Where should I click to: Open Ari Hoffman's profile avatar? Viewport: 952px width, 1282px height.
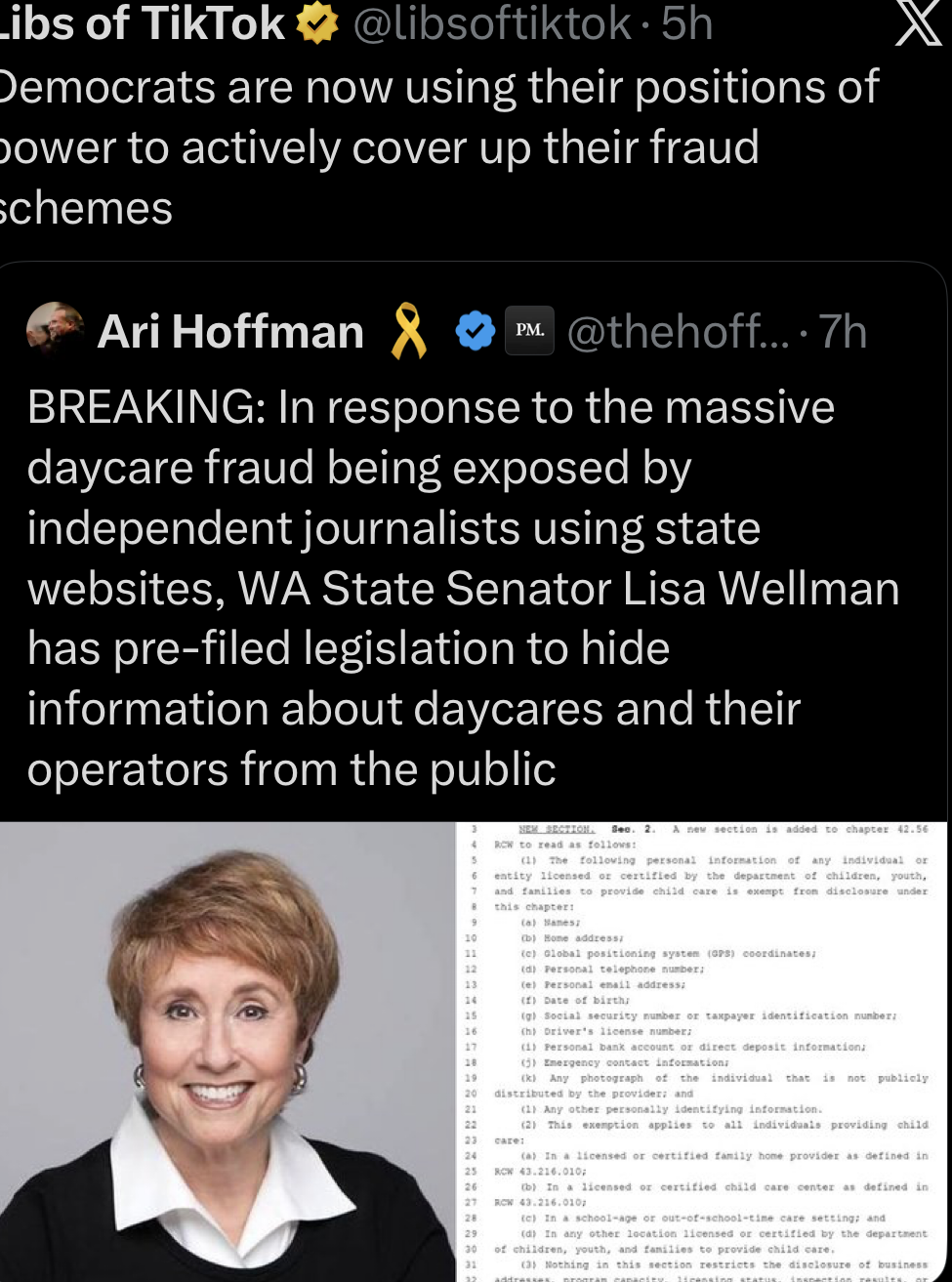[55, 329]
